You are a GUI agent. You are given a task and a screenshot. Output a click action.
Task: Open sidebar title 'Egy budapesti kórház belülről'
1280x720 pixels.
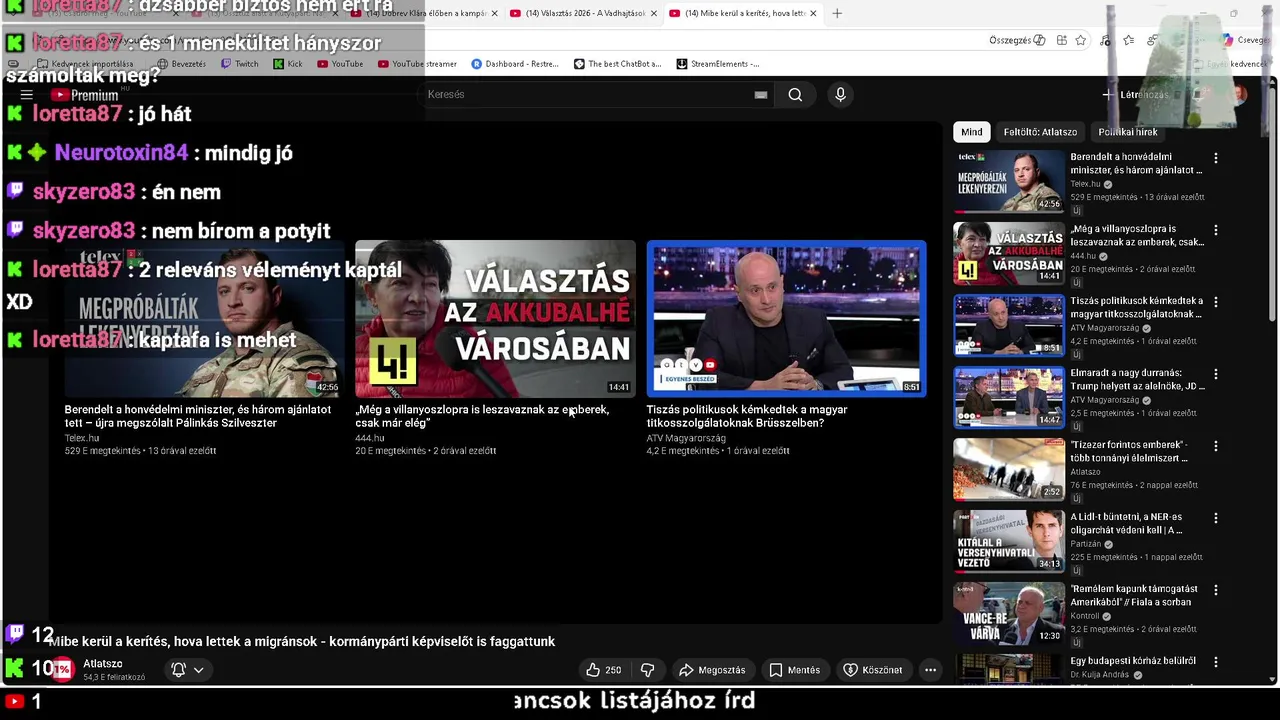click(1133, 661)
